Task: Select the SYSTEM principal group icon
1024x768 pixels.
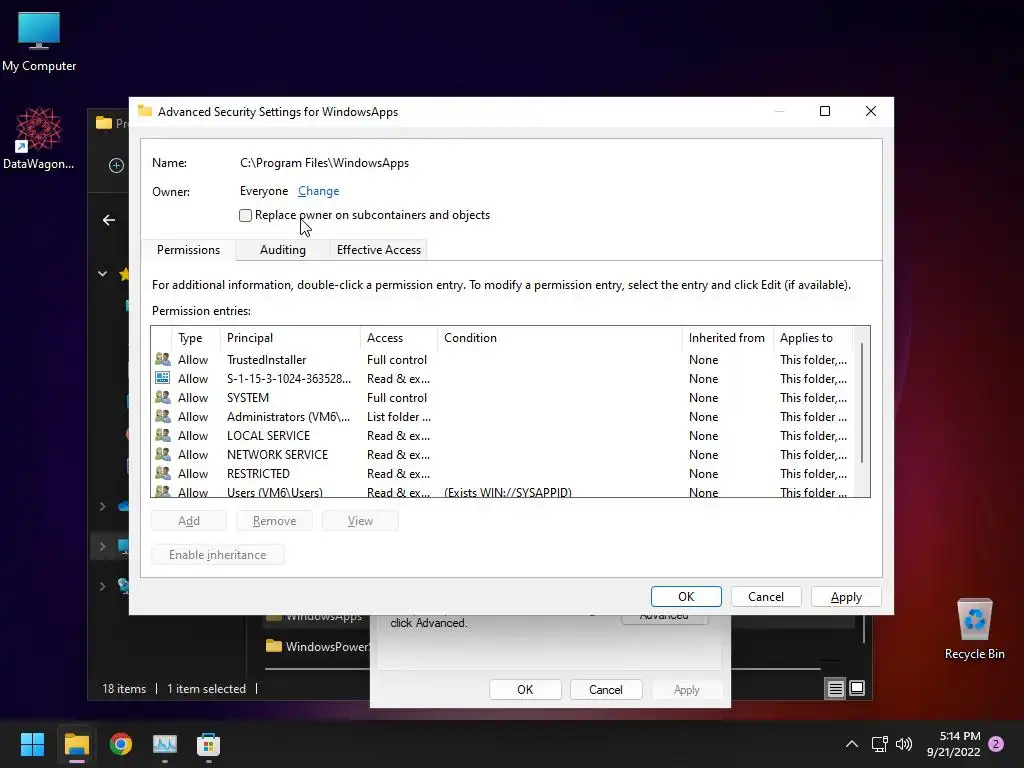Action: 163,397
